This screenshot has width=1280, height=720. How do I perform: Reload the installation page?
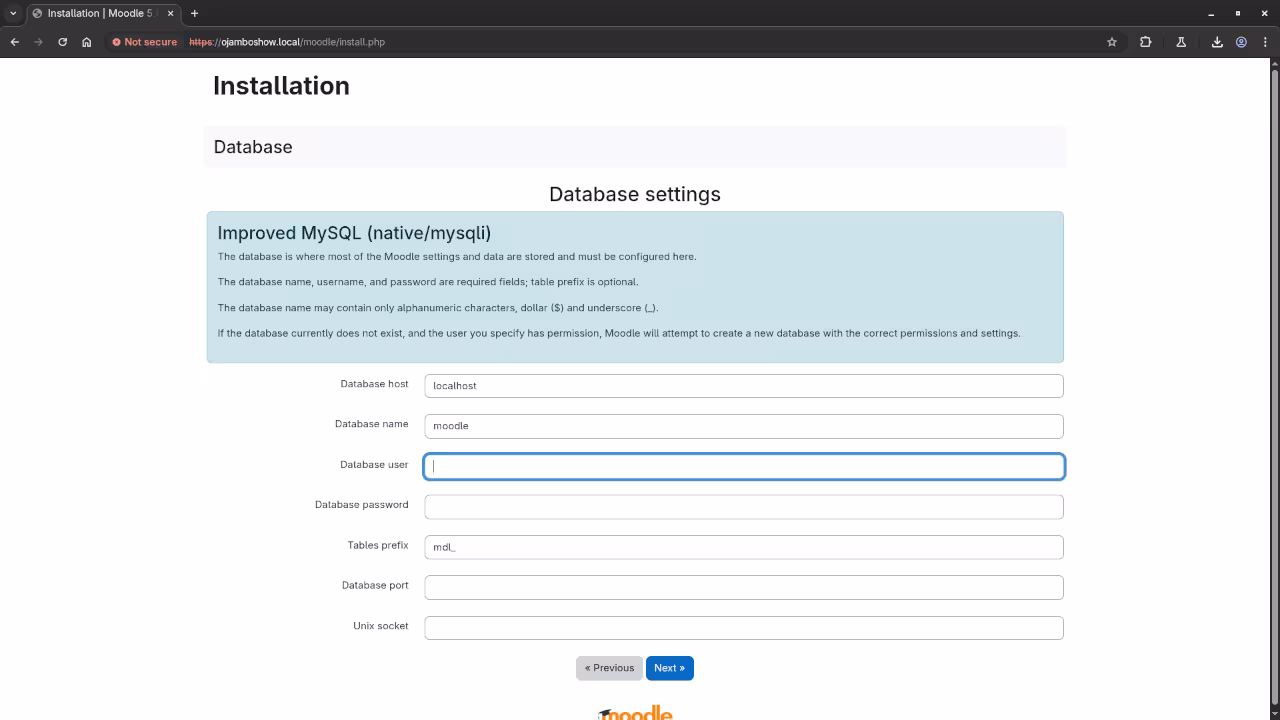(x=62, y=42)
